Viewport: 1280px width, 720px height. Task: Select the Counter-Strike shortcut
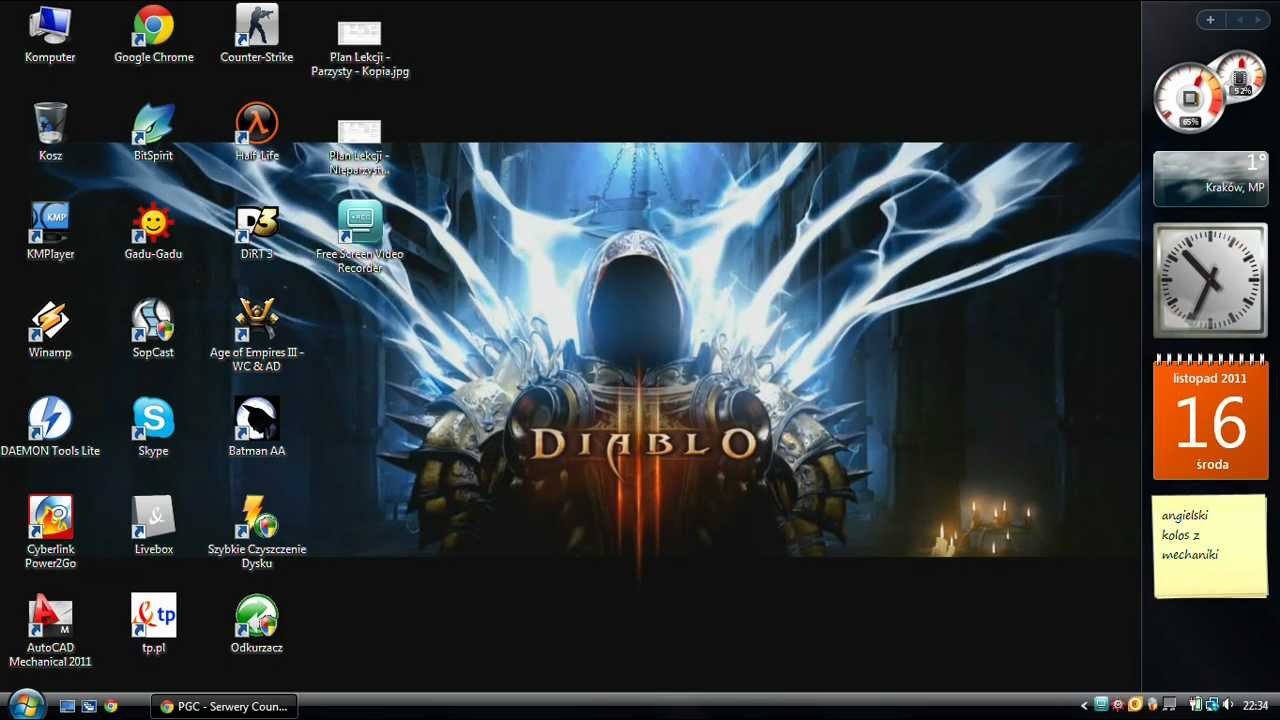(x=257, y=35)
